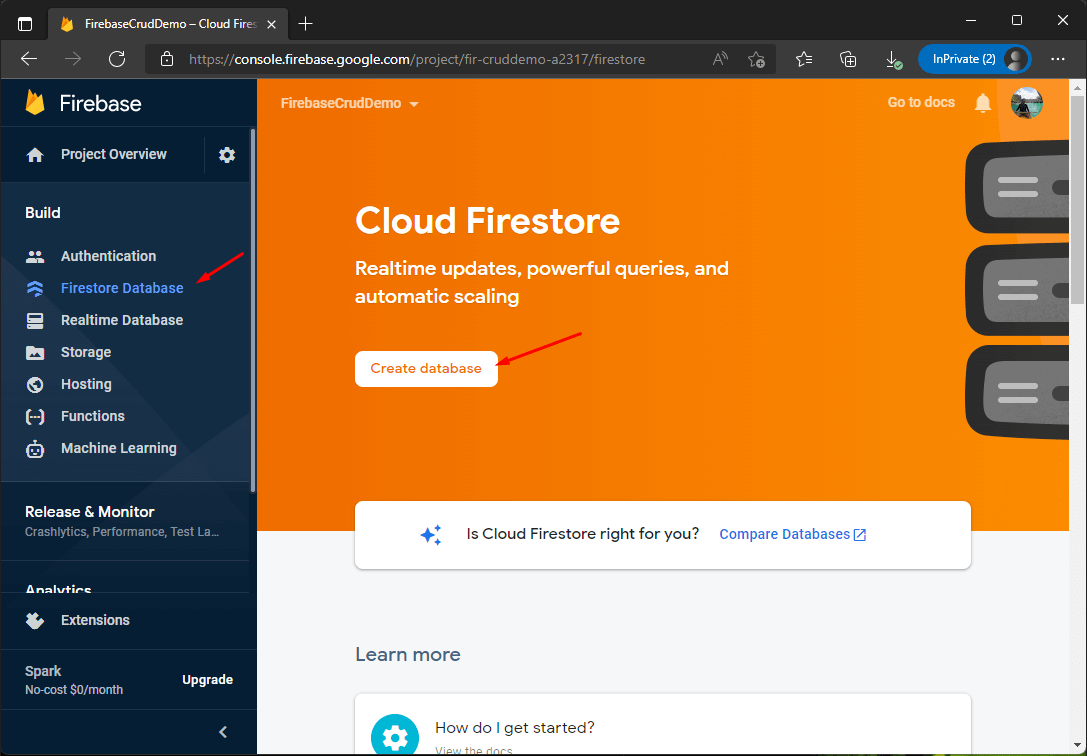Screen dimensions: 1087x756
Task: Click browser downloads icon
Action: click(x=893, y=60)
